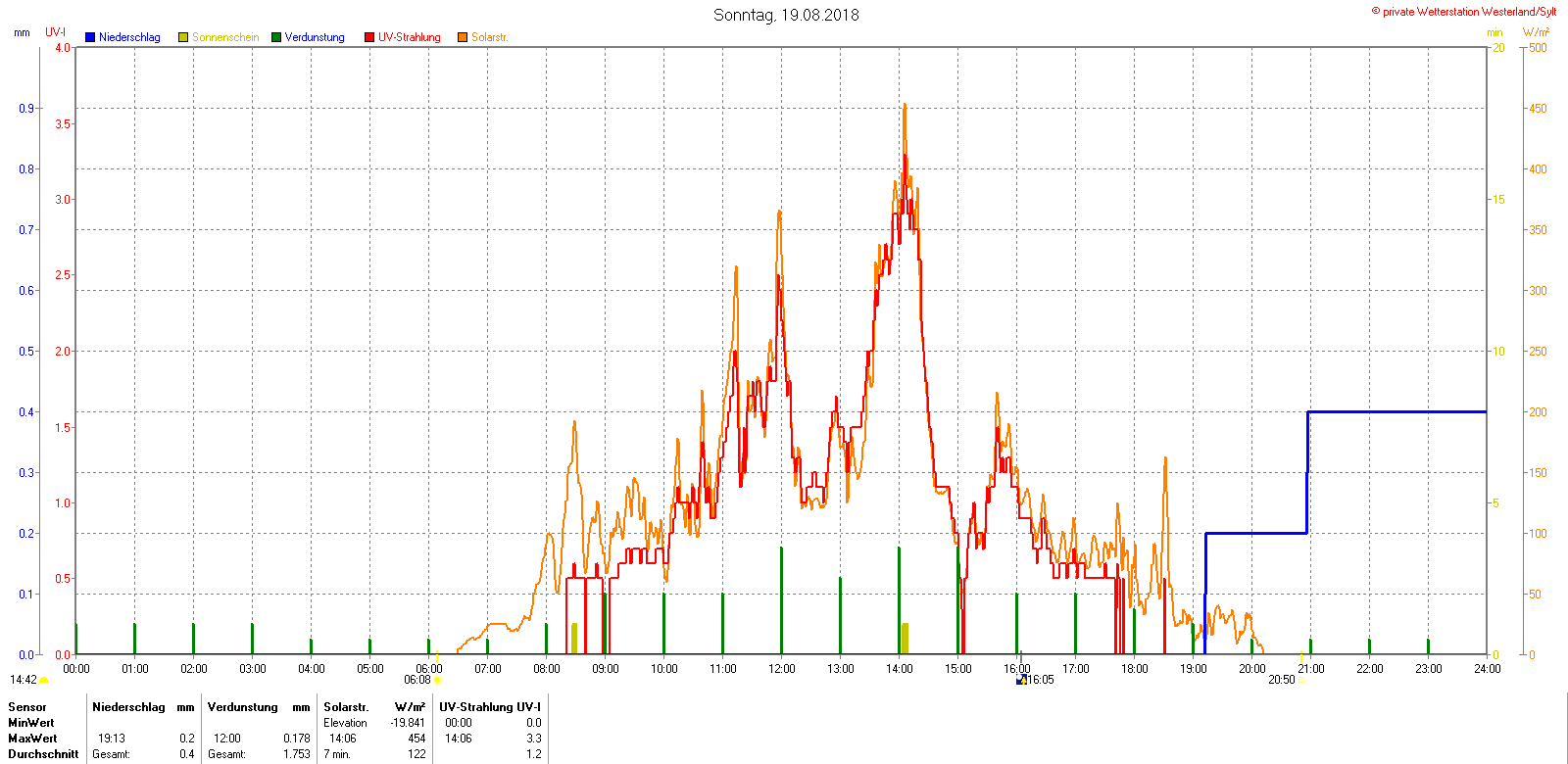
Task: Click the 0.9 label on the mm axis
Action: [x=26, y=109]
